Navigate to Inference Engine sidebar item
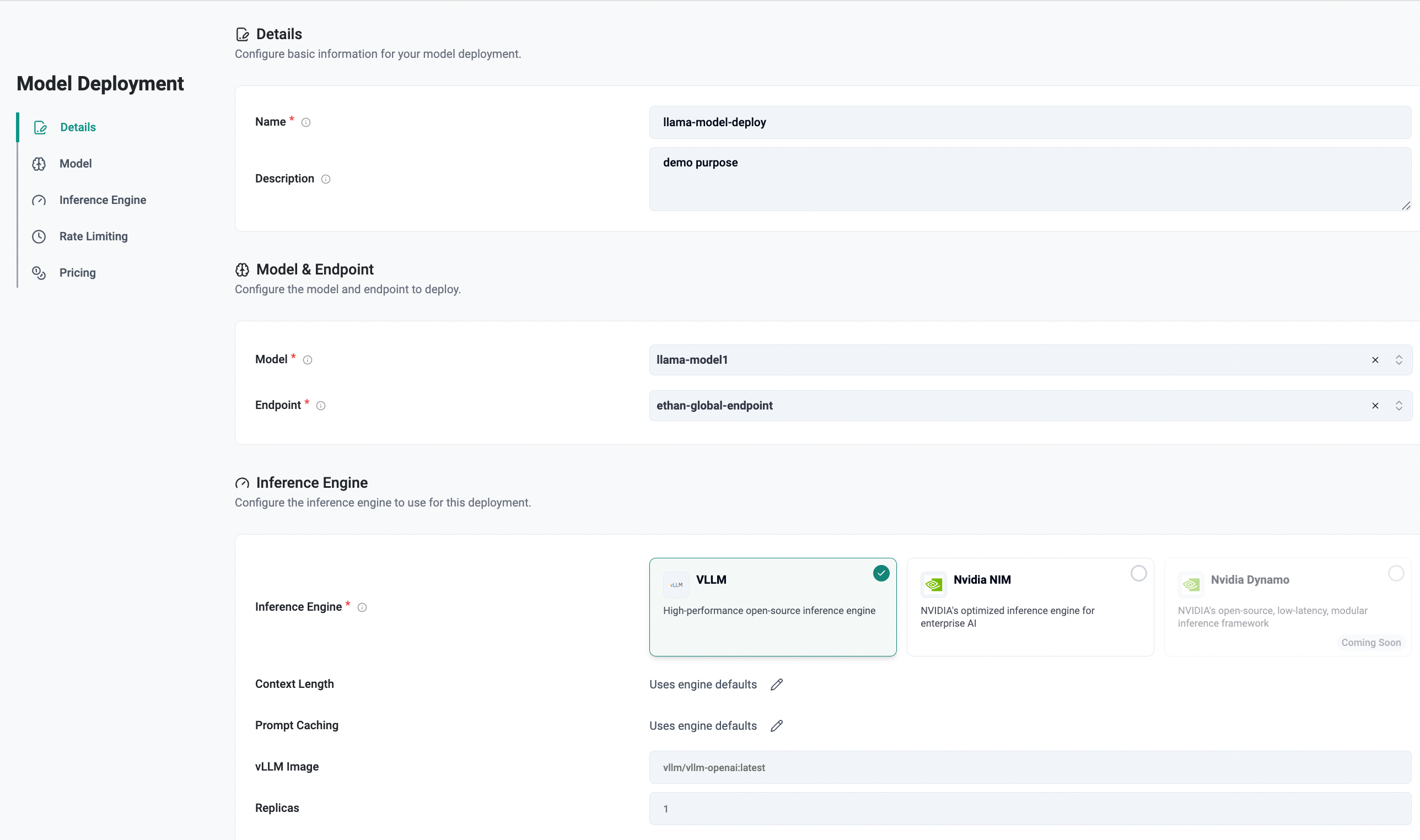Viewport: 1420px width, 840px height. [103, 201]
